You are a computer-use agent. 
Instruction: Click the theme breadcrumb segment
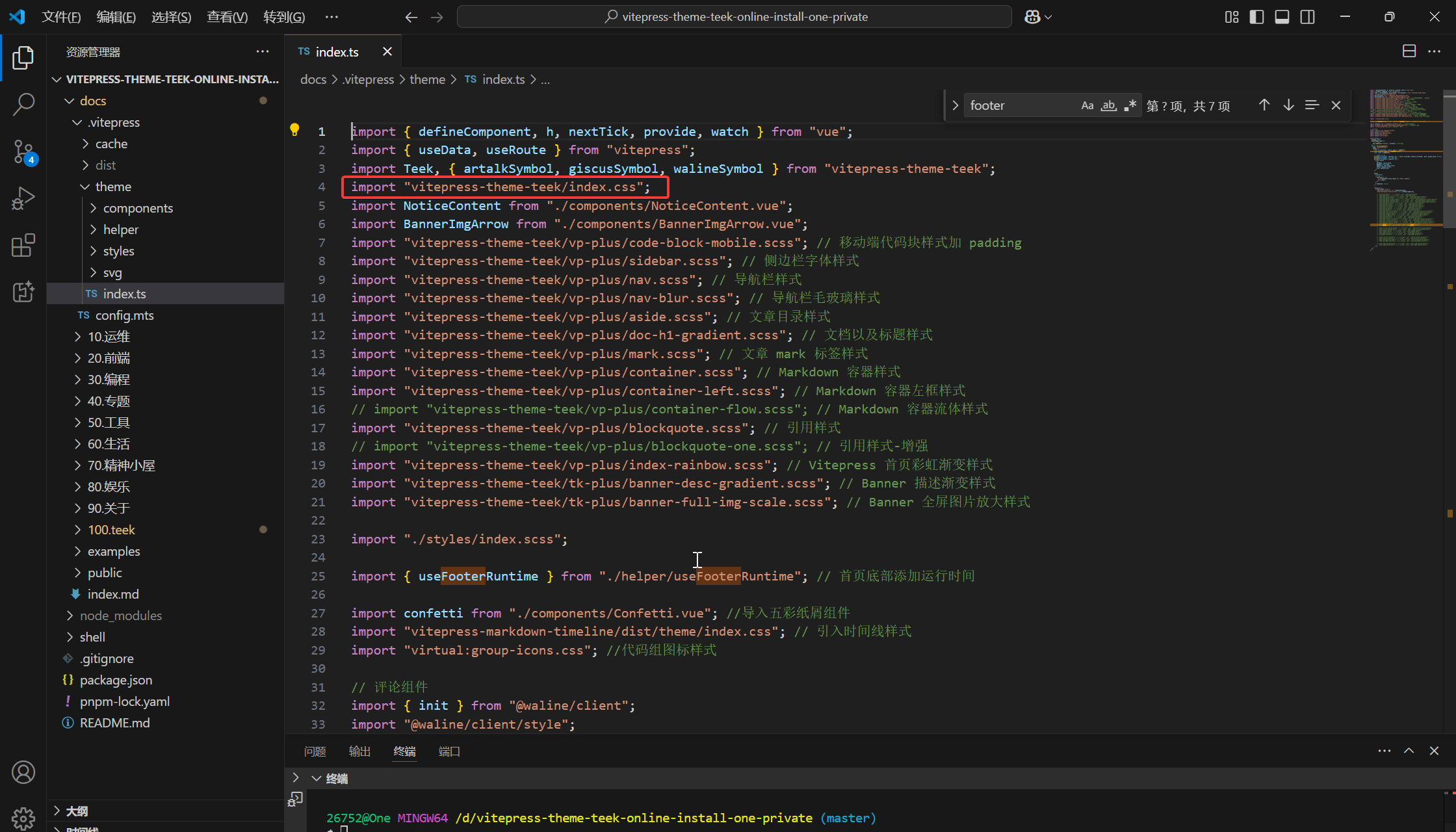427,79
